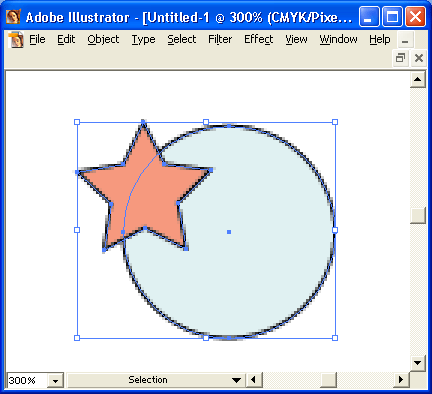Click the horizontal scrollbar right arrow
The height and width of the screenshot is (394, 432).
tap(401, 380)
